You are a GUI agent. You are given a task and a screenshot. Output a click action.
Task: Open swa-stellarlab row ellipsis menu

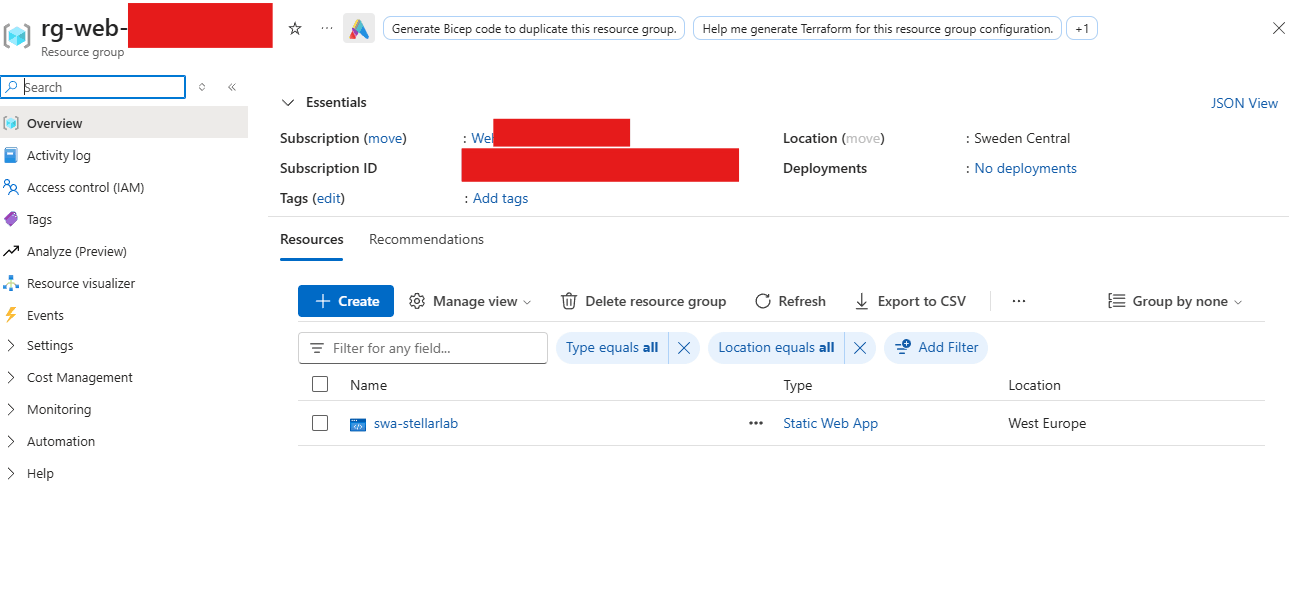[756, 423]
